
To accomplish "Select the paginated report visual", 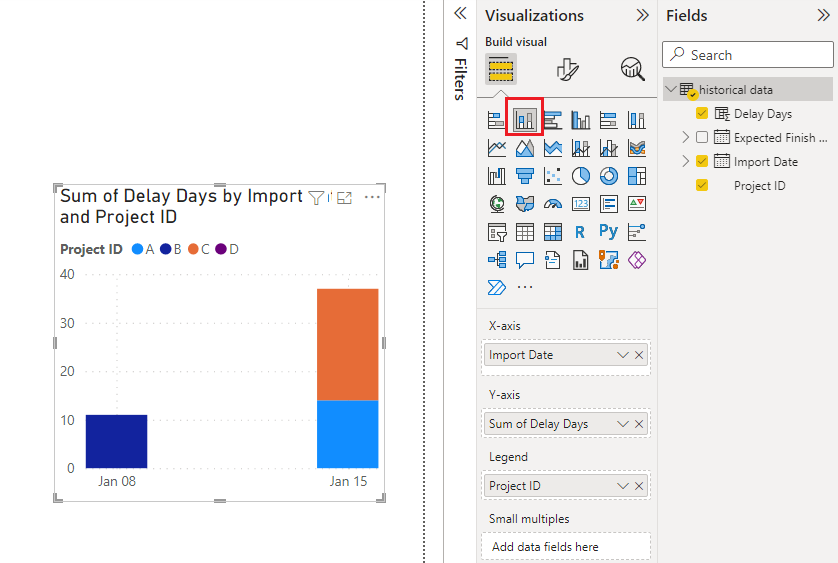I will [x=580, y=260].
